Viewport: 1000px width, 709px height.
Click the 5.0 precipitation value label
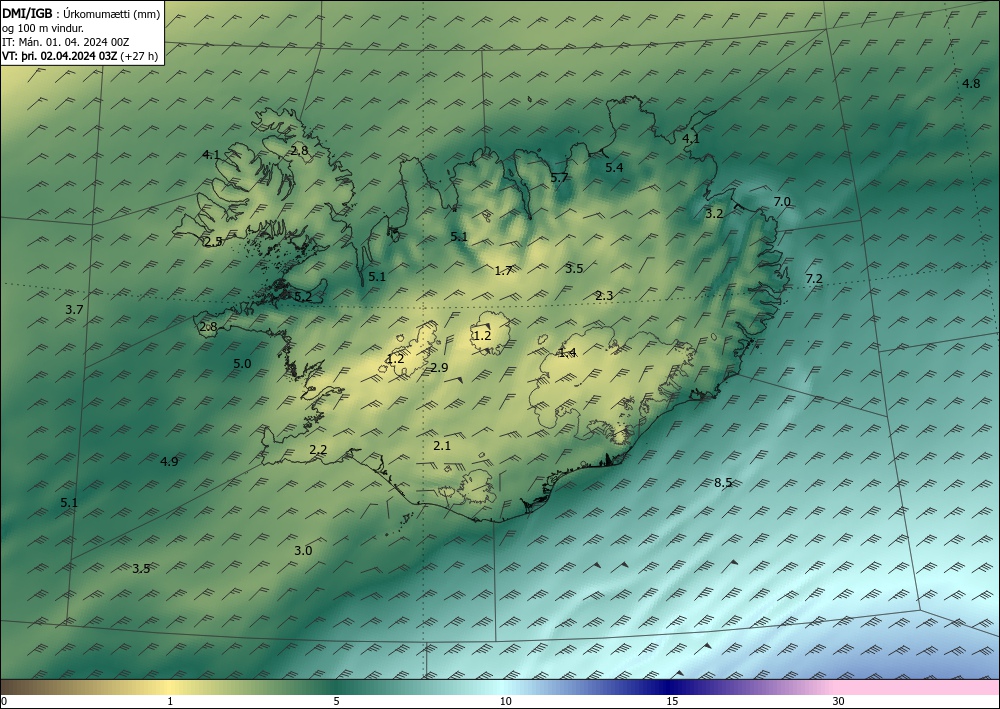242,364
